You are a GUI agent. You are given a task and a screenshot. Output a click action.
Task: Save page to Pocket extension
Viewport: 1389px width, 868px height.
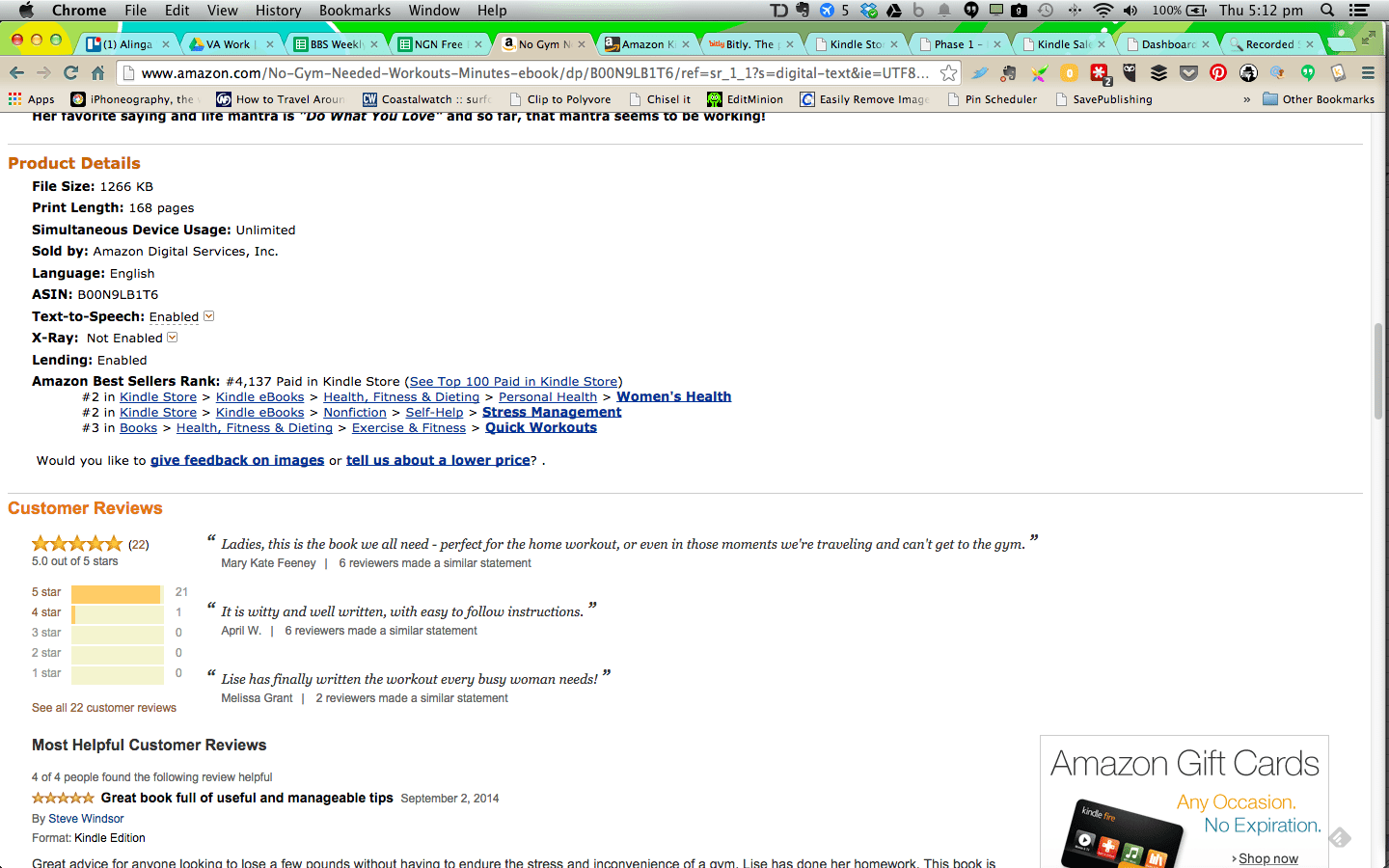[x=1189, y=73]
